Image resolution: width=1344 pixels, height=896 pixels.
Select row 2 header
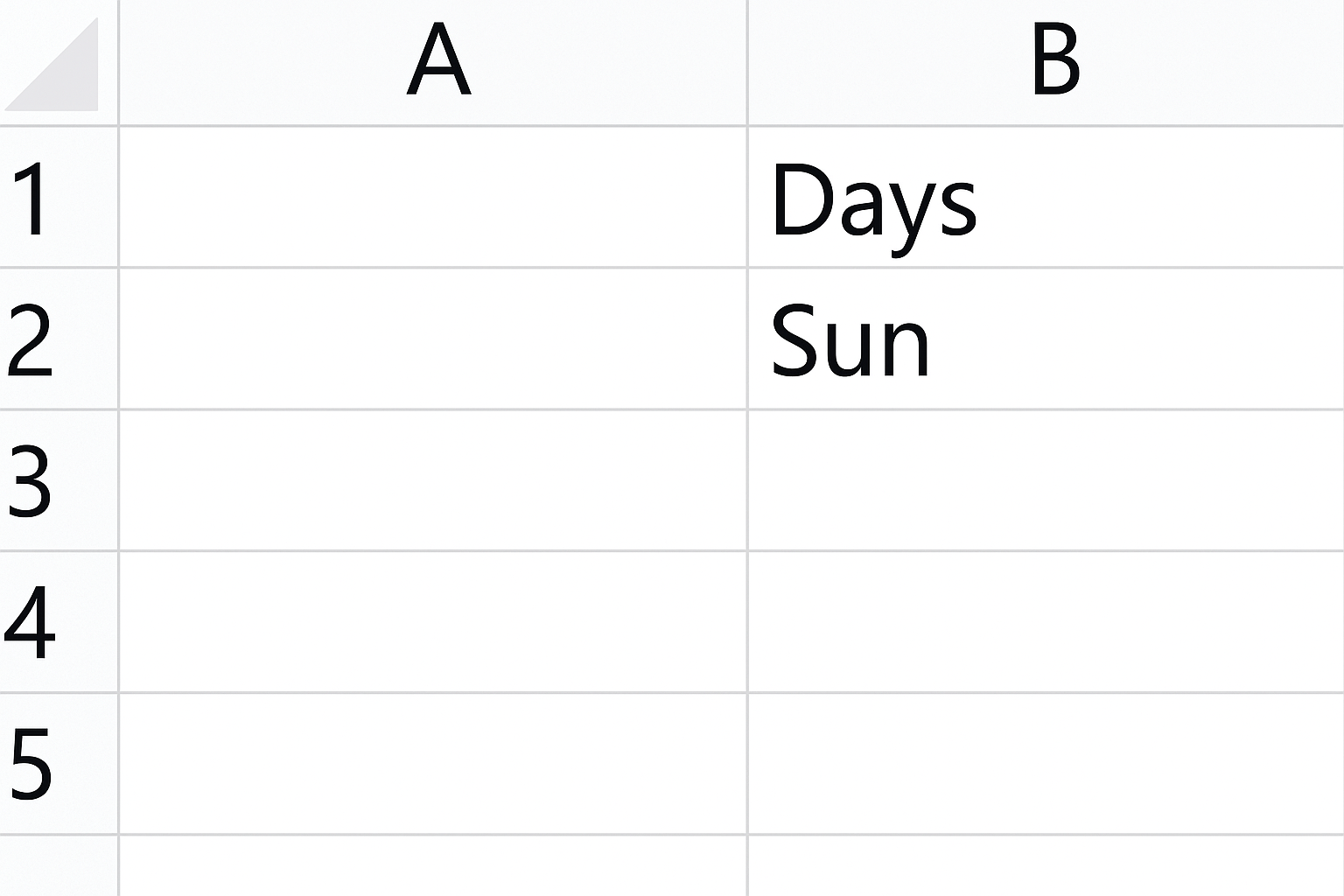click(x=58, y=339)
